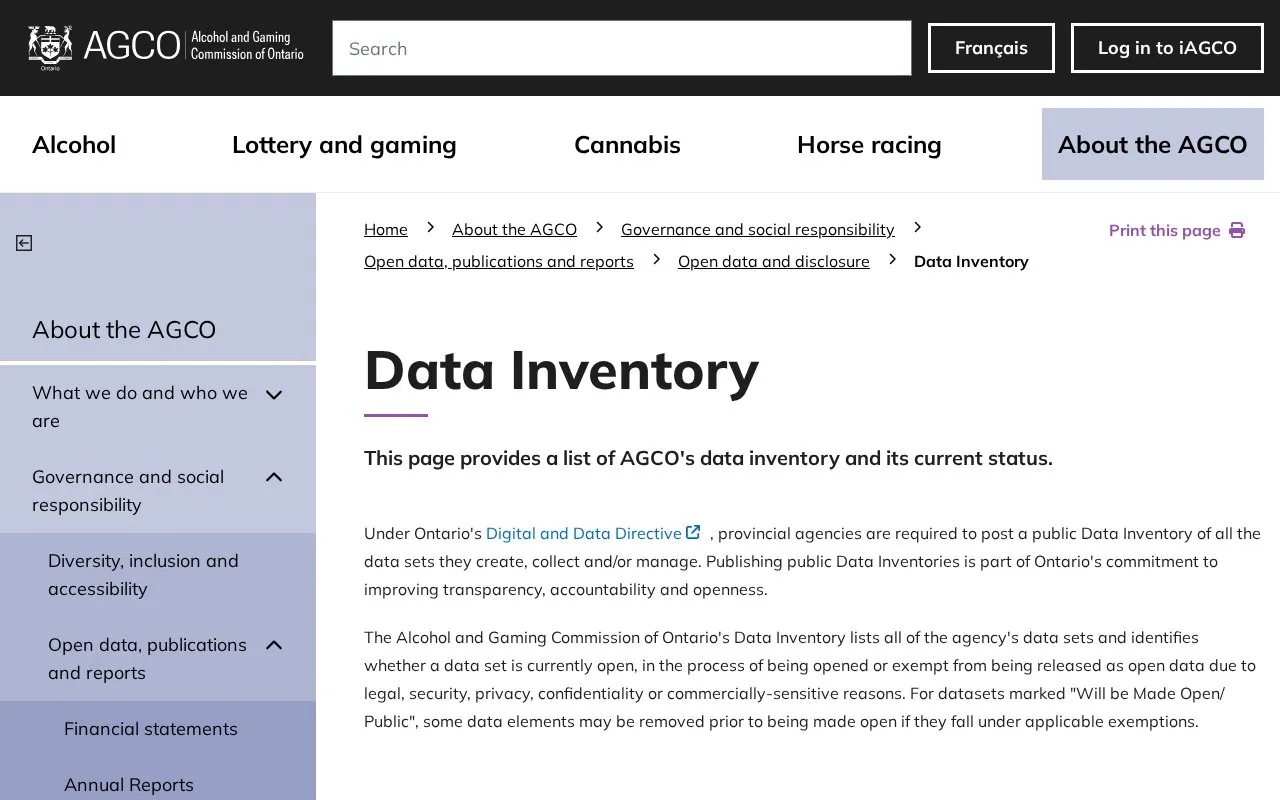1280x800 pixels.
Task: Click the Open data and disclosure breadcrumb
Action: point(774,262)
